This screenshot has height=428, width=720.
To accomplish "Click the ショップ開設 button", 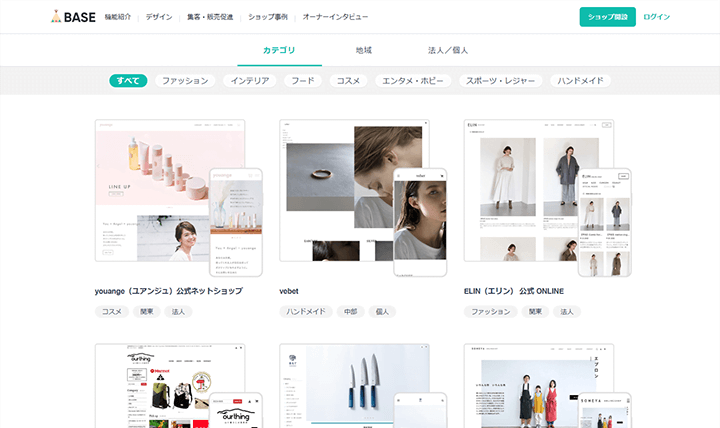I will coord(607,17).
